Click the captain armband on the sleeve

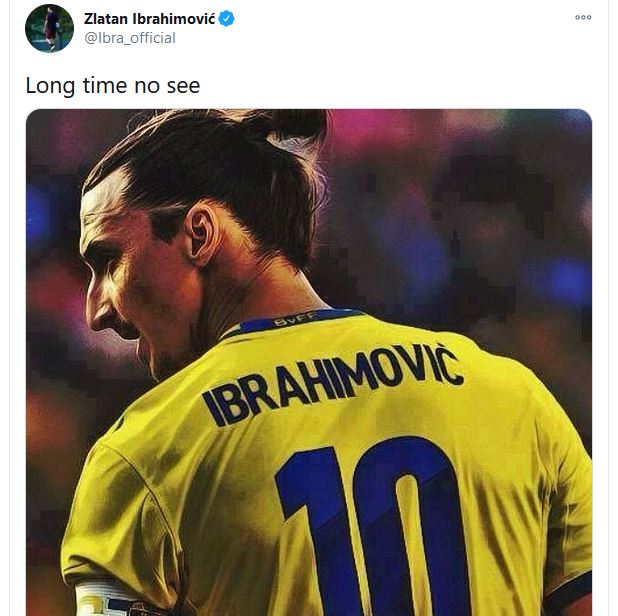click(x=114, y=599)
